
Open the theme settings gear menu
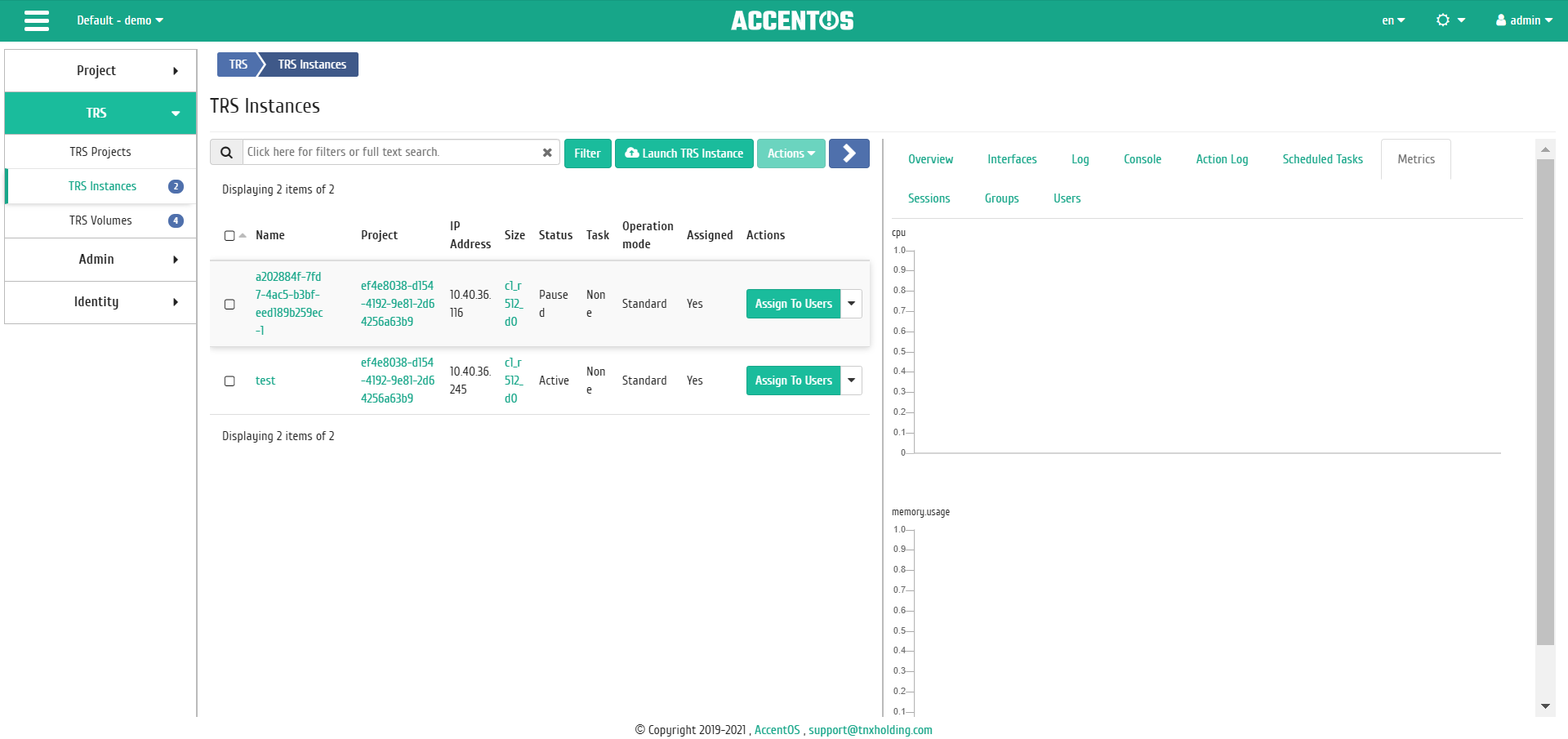(1450, 20)
